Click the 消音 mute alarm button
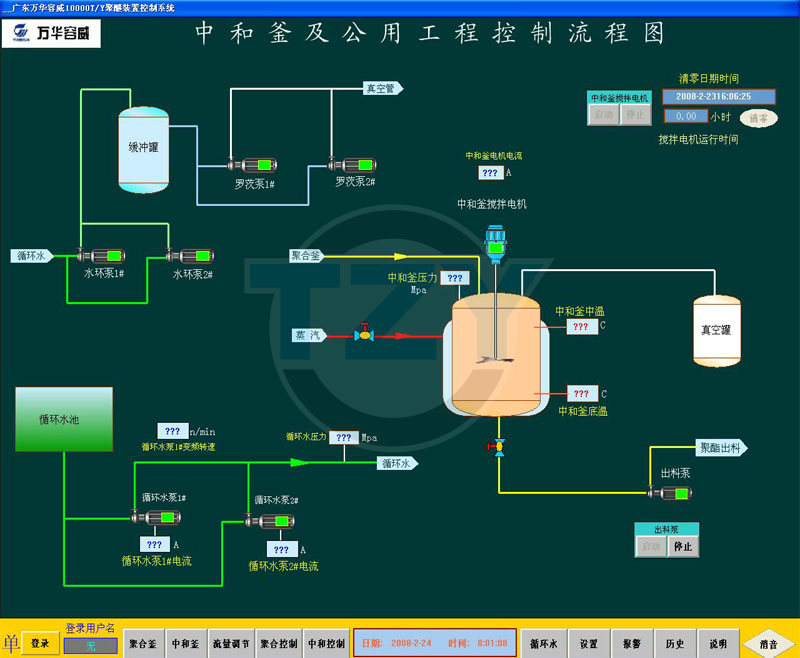The height and width of the screenshot is (658, 800). 768,645
